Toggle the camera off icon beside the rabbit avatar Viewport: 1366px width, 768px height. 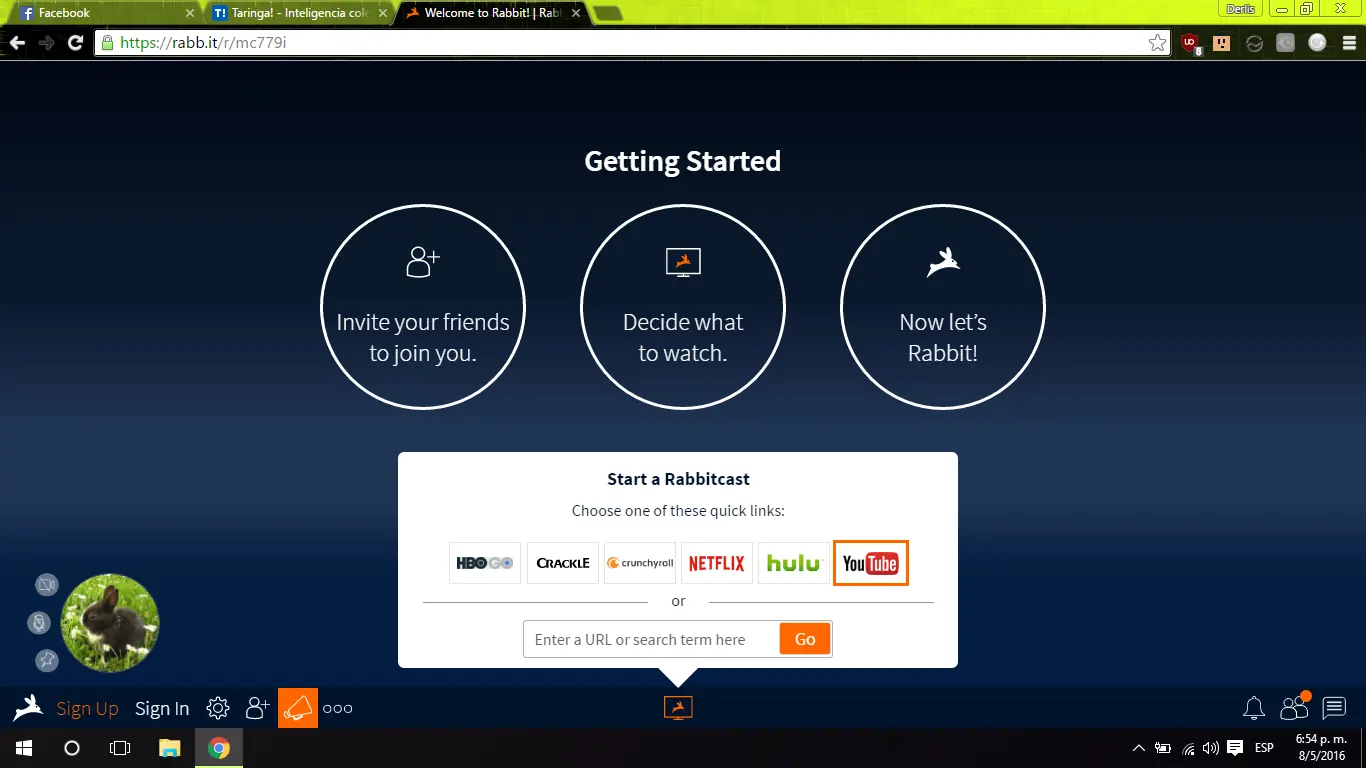pyautogui.click(x=47, y=585)
